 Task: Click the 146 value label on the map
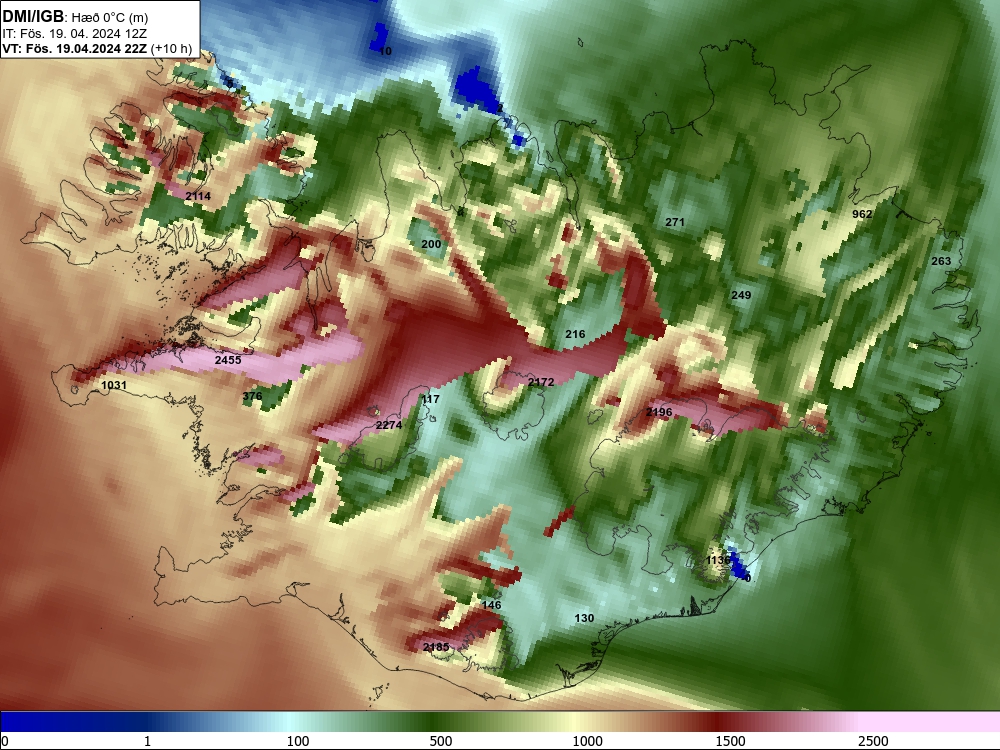coord(491,605)
